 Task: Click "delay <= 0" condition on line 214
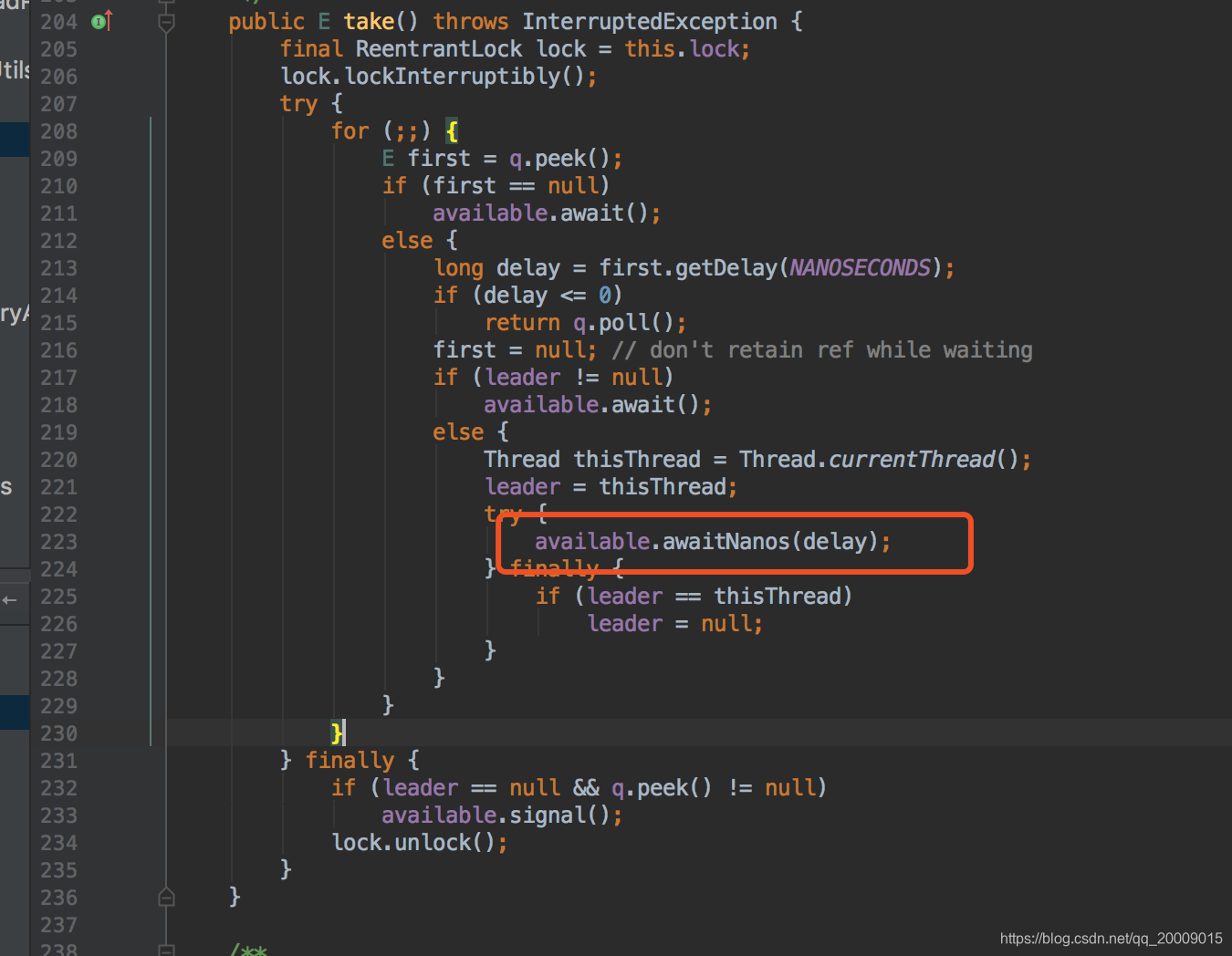(547, 295)
